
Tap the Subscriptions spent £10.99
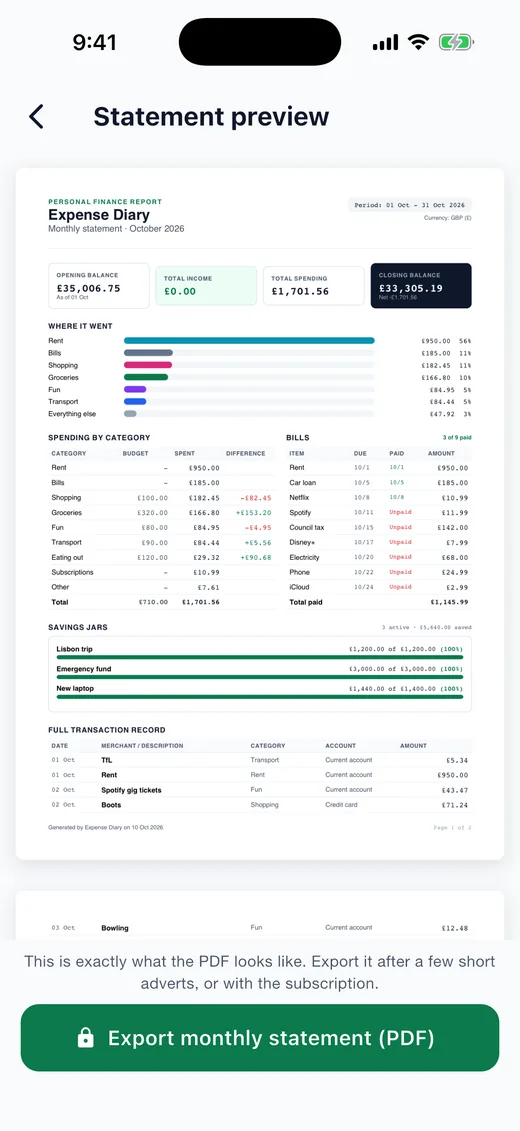tap(205, 573)
